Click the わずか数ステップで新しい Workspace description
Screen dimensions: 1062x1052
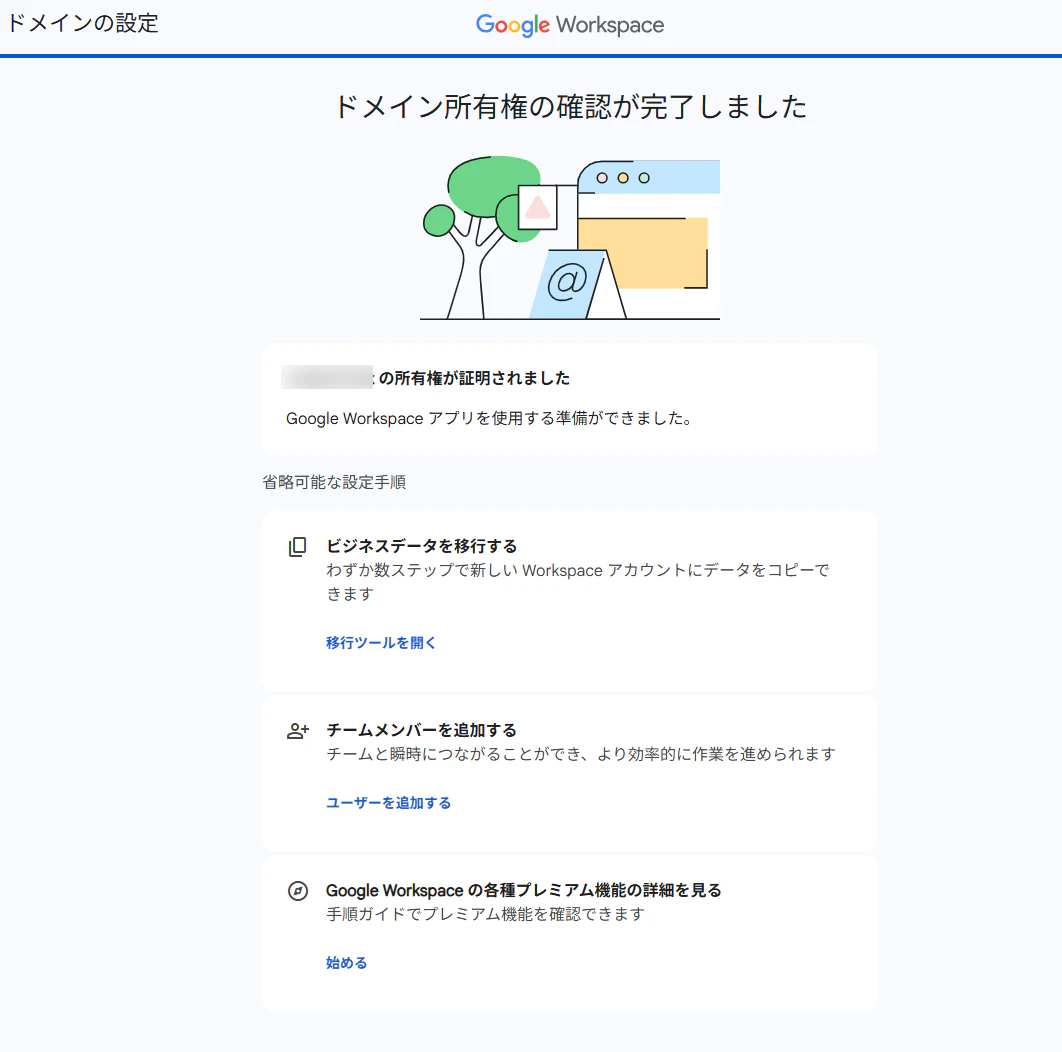pyautogui.click(x=578, y=582)
